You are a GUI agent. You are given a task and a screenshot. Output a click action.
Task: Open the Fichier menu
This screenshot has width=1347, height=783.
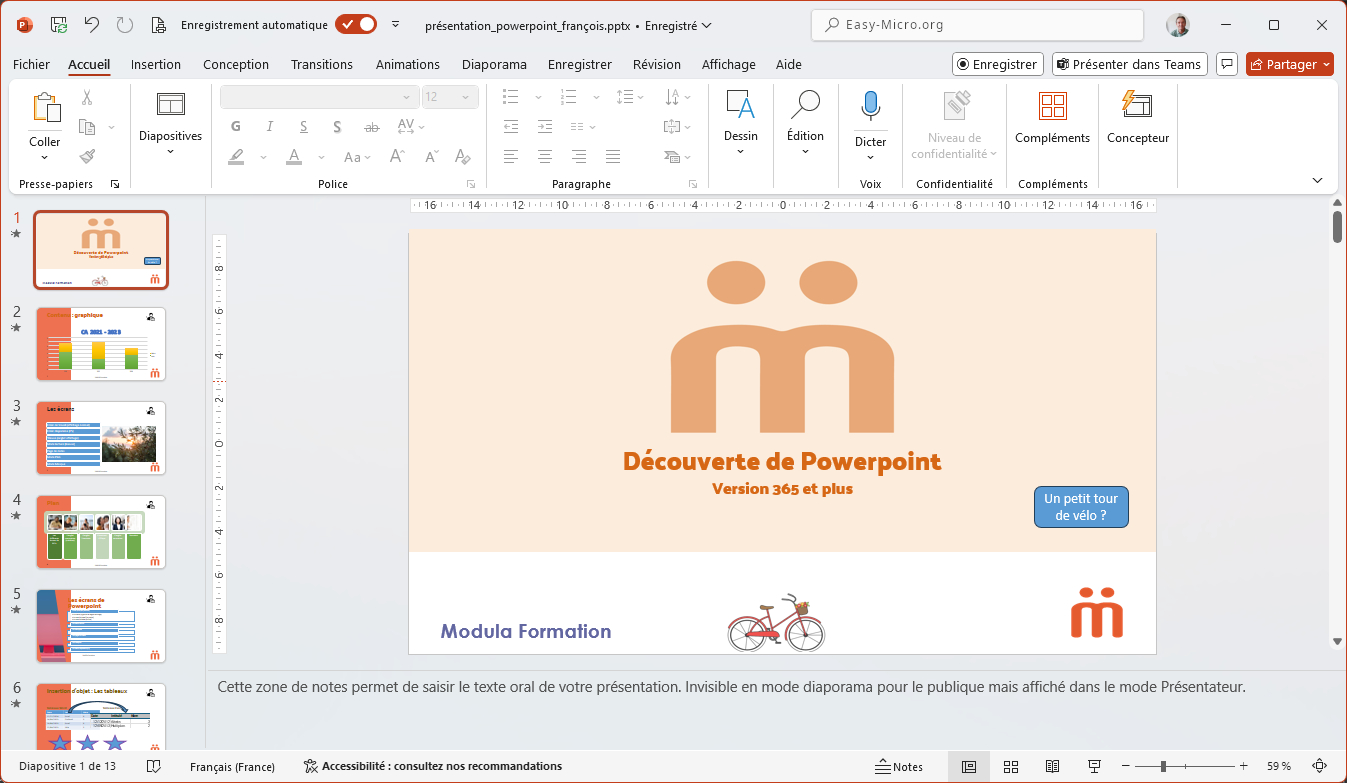[31, 64]
